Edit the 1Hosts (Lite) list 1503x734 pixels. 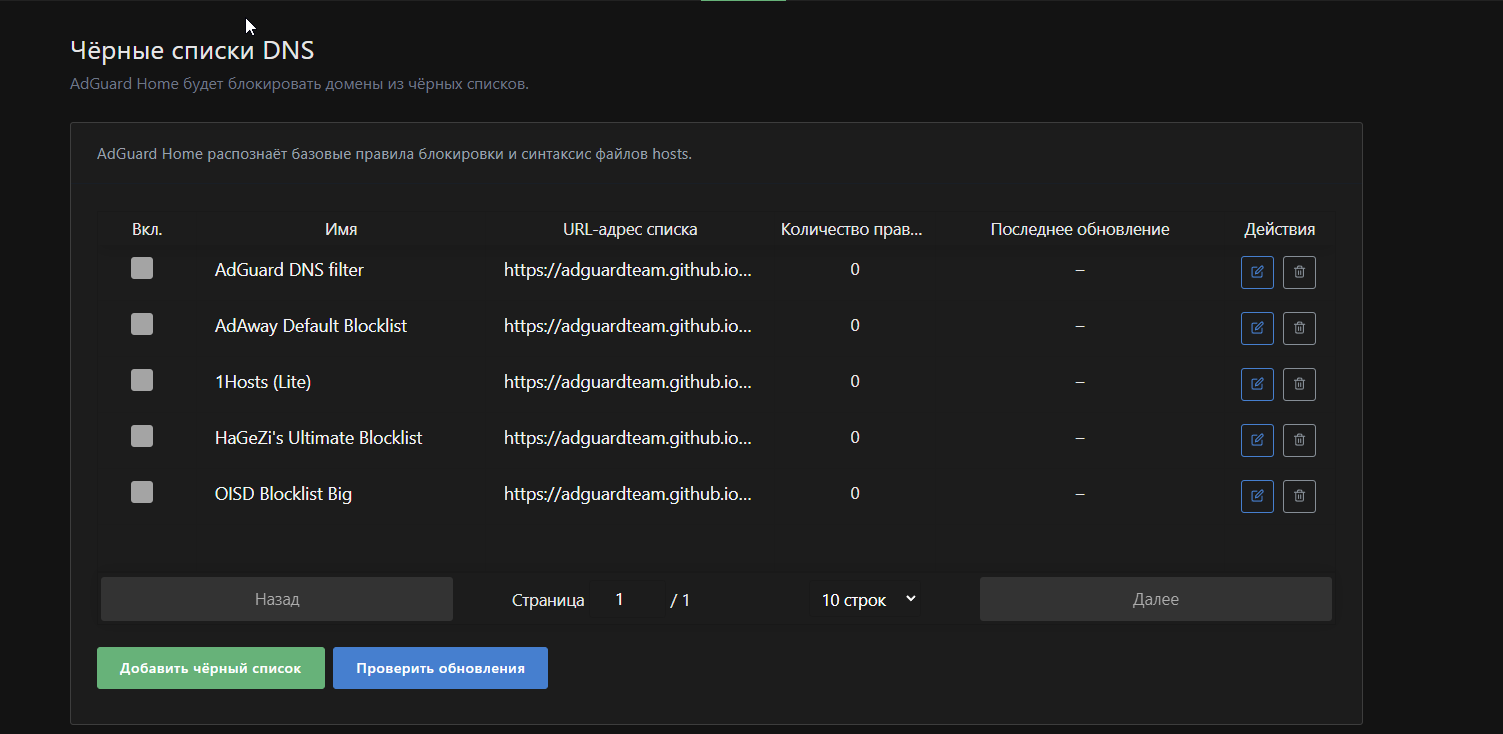[1257, 384]
